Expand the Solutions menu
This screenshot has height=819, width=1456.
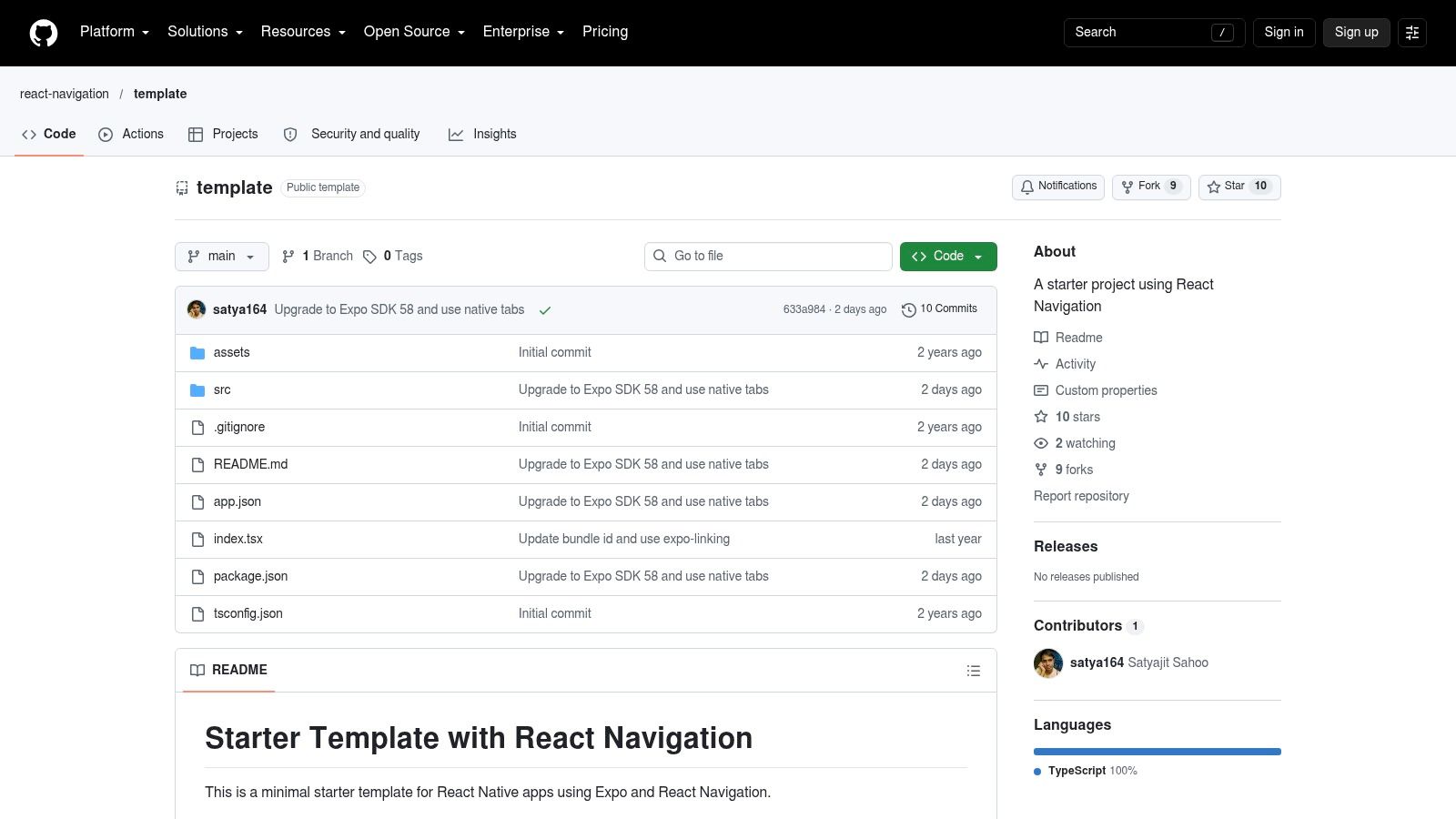click(x=205, y=32)
